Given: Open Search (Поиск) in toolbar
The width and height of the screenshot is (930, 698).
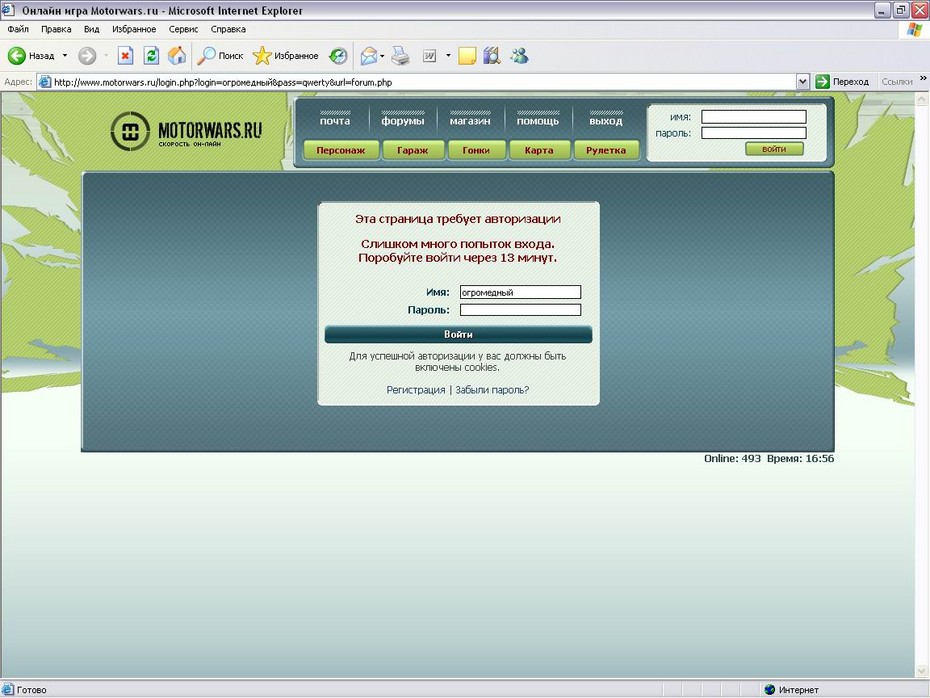Looking at the screenshot, I should 220,56.
